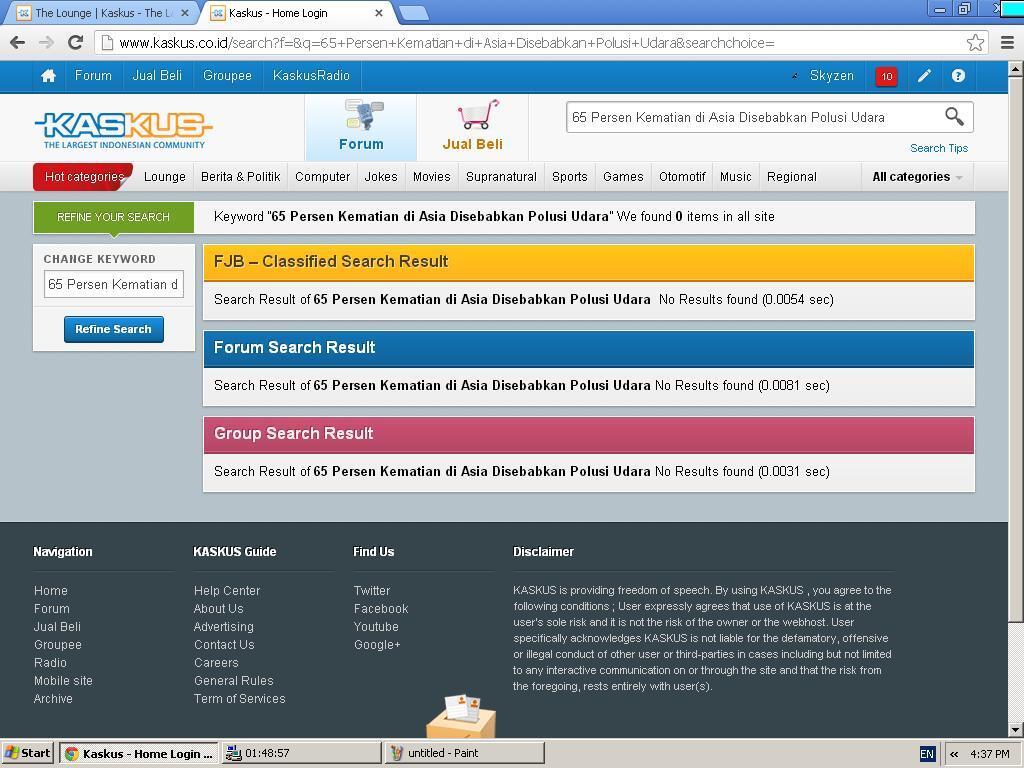Open the Jokes category
Screen dimensions: 1024x768
point(381,177)
